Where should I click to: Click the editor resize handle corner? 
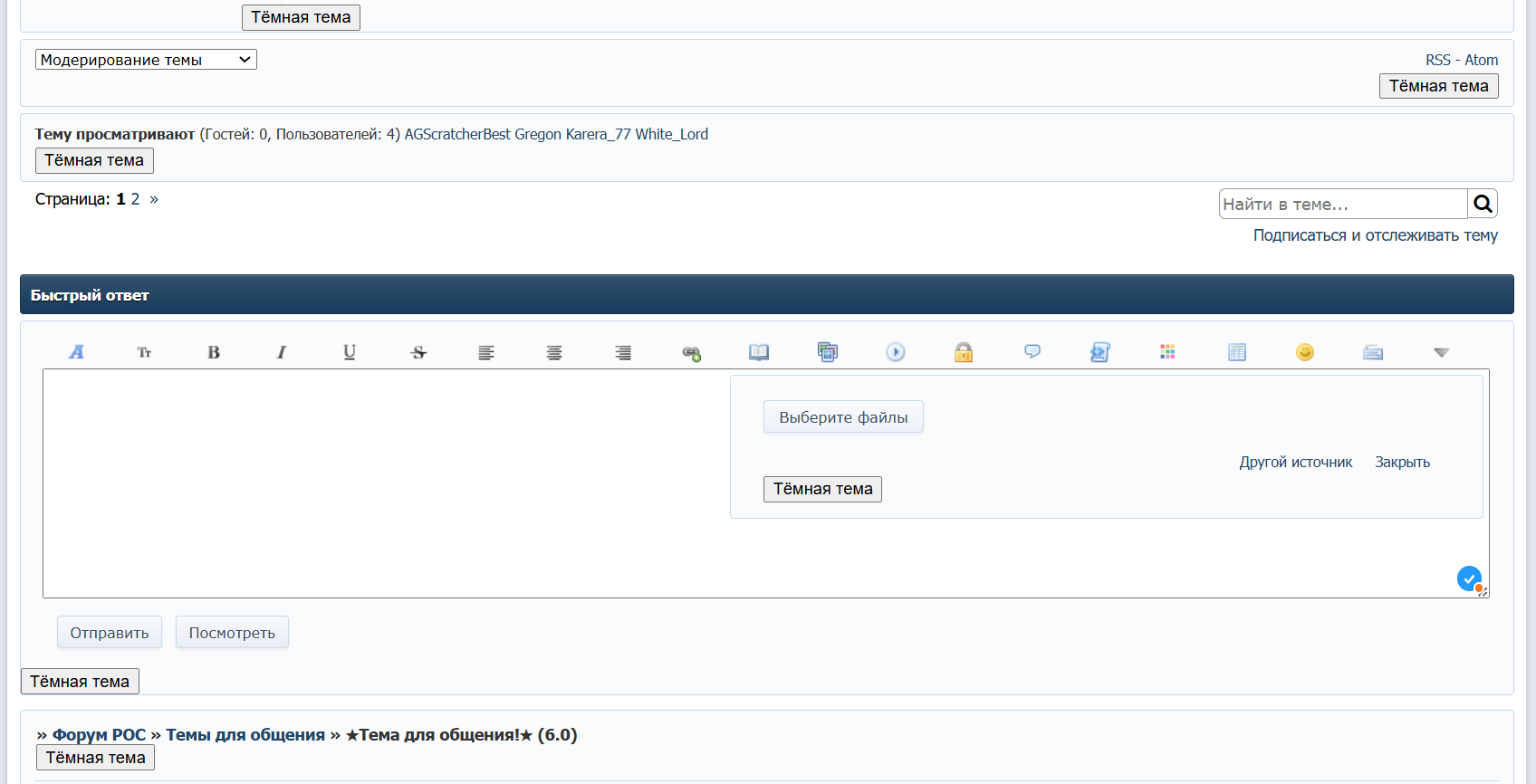1483,592
